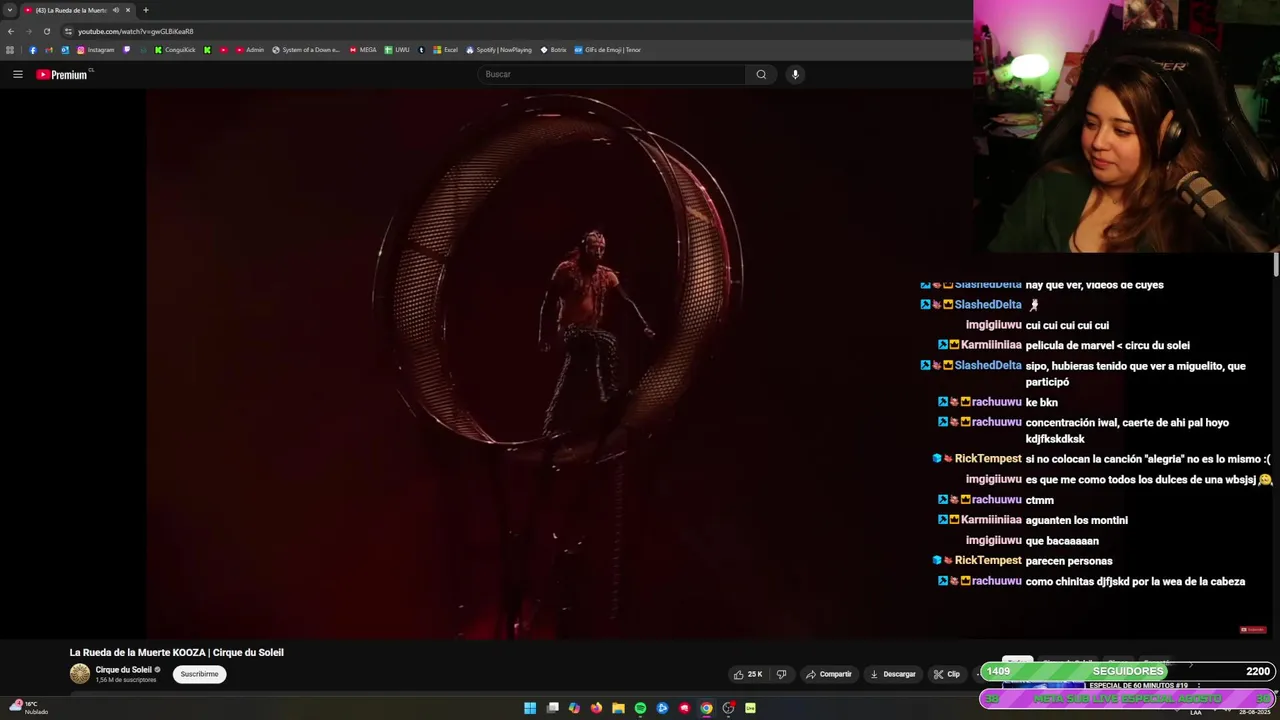
Task: Click chat message 'ke bkn'
Action: pos(1041,402)
